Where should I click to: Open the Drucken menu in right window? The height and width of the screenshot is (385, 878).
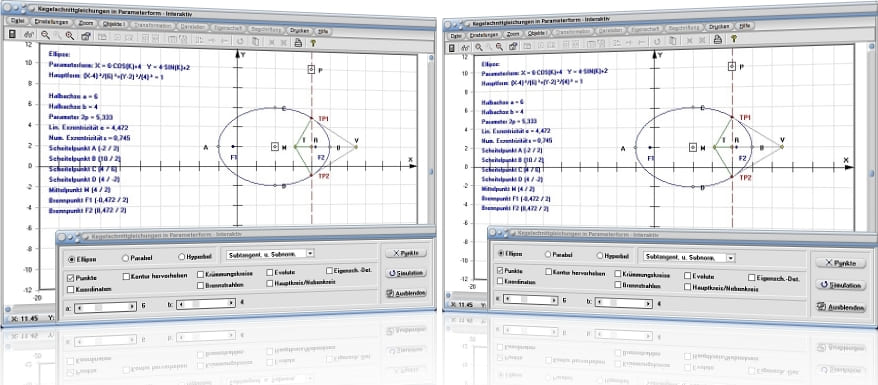pos(719,26)
